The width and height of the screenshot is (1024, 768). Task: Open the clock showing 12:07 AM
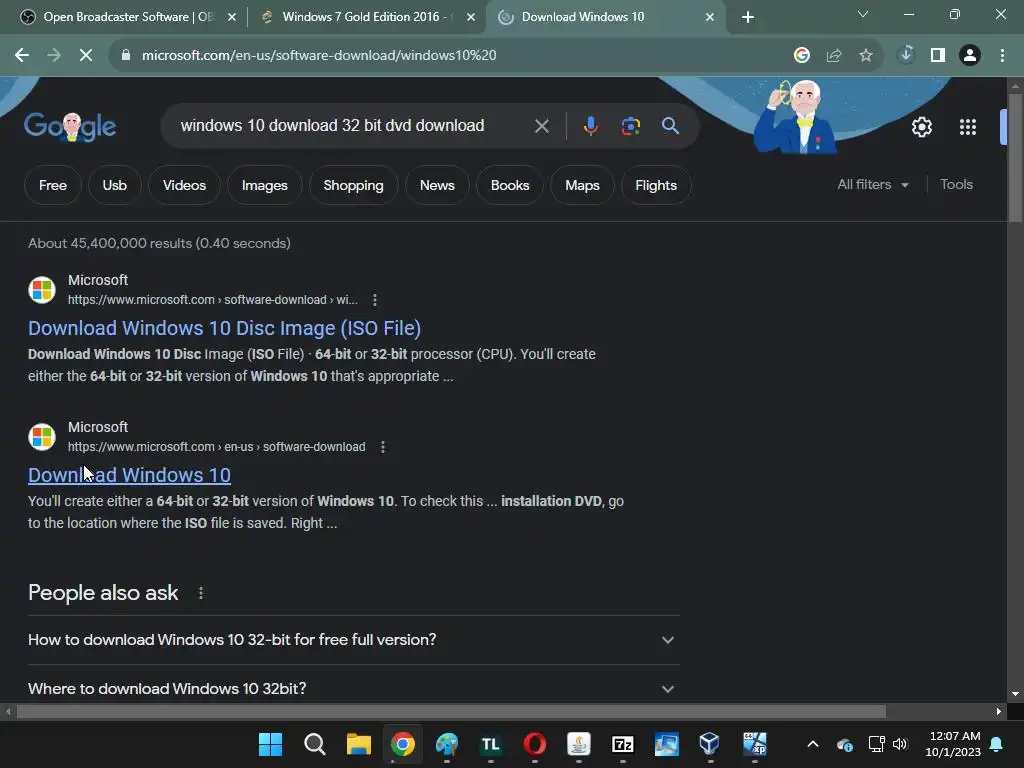pyautogui.click(x=953, y=744)
